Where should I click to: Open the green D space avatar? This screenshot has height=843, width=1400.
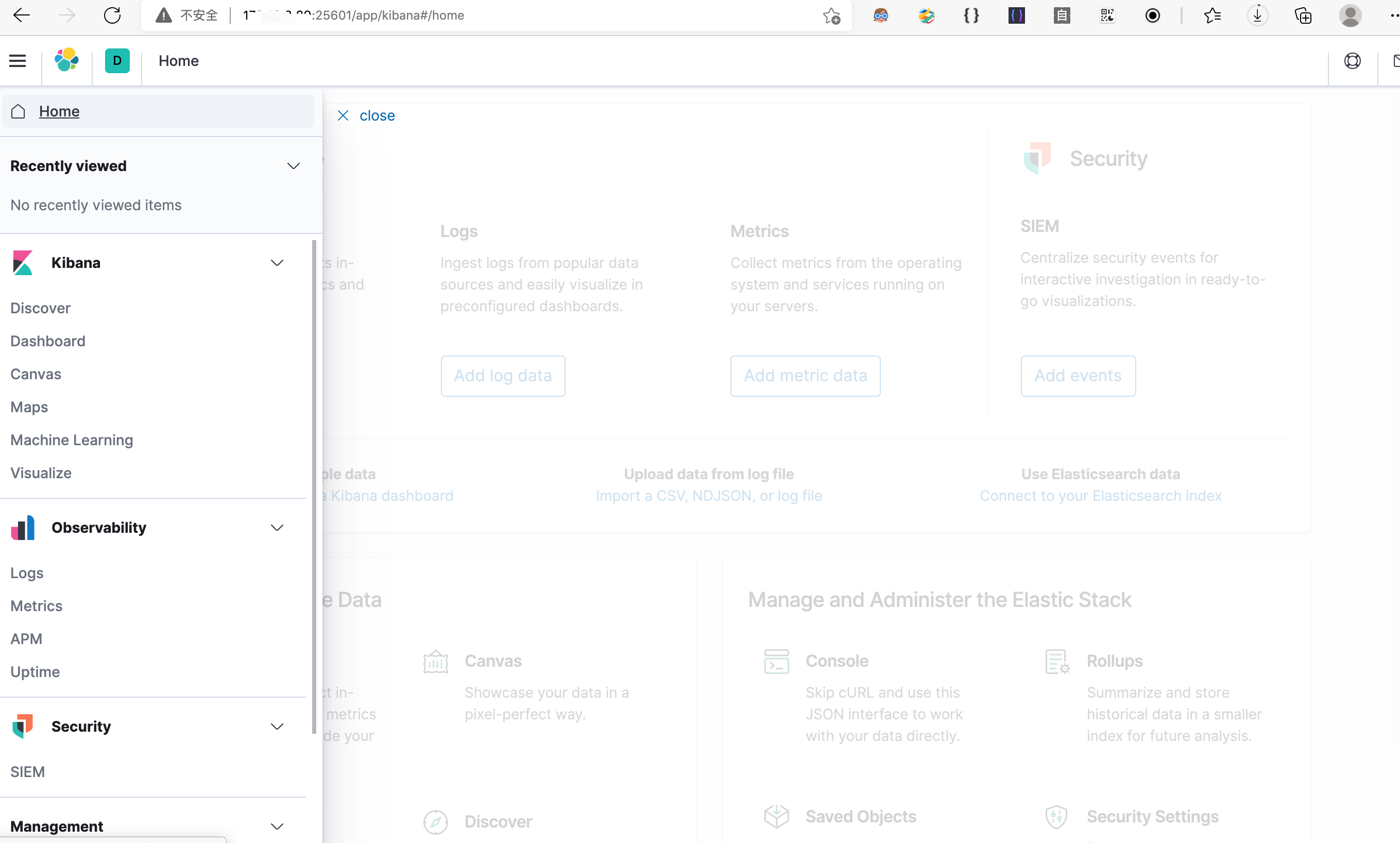tap(117, 61)
